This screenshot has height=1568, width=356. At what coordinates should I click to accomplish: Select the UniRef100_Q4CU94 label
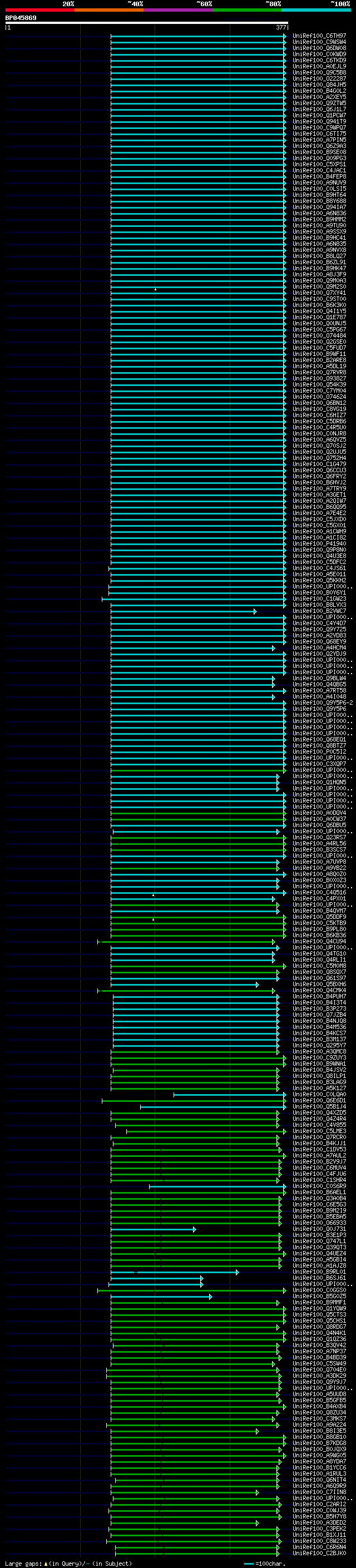click(319, 941)
